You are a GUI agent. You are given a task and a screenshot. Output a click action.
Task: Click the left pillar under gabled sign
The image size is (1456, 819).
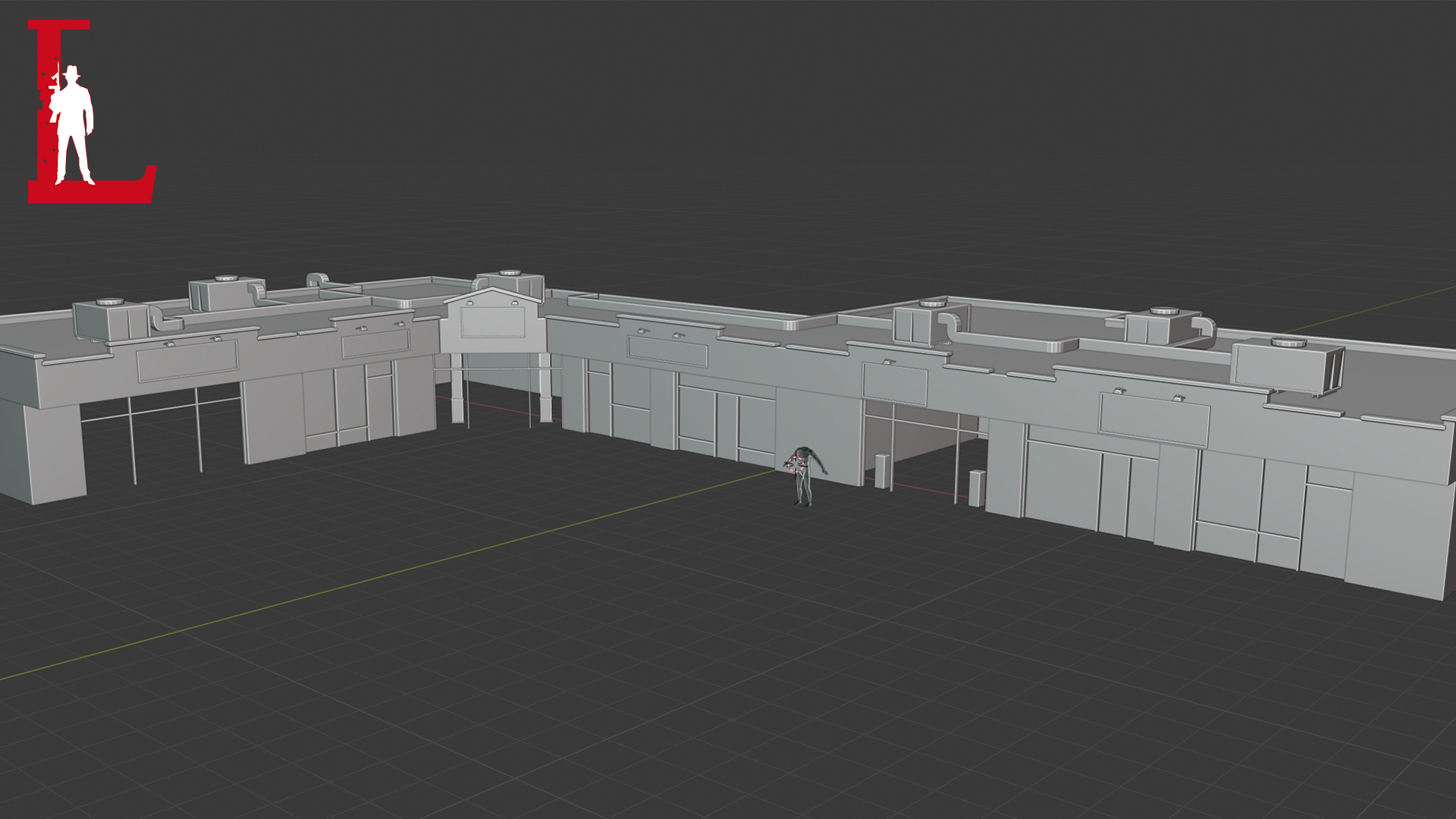[457, 388]
